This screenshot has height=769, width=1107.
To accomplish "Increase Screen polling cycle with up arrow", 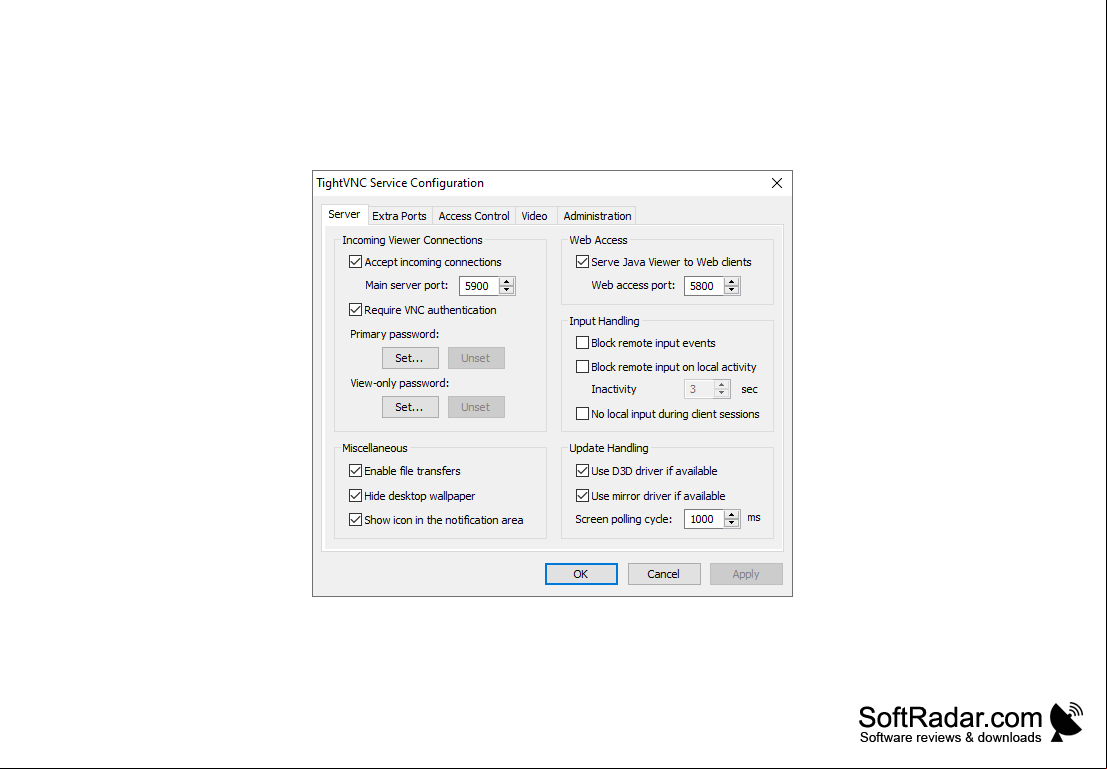I will (731, 515).
